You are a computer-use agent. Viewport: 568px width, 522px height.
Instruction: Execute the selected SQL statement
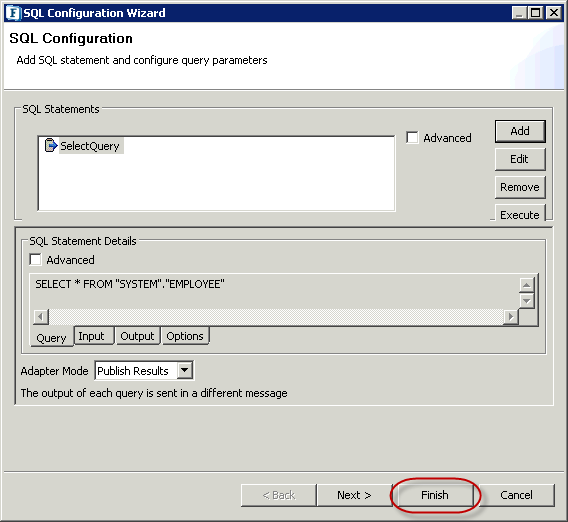click(520, 214)
